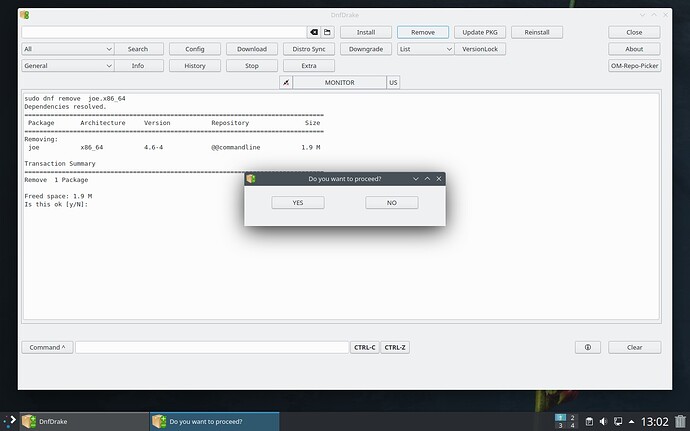Open the List dropdown
The width and height of the screenshot is (690, 431).
(426, 49)
